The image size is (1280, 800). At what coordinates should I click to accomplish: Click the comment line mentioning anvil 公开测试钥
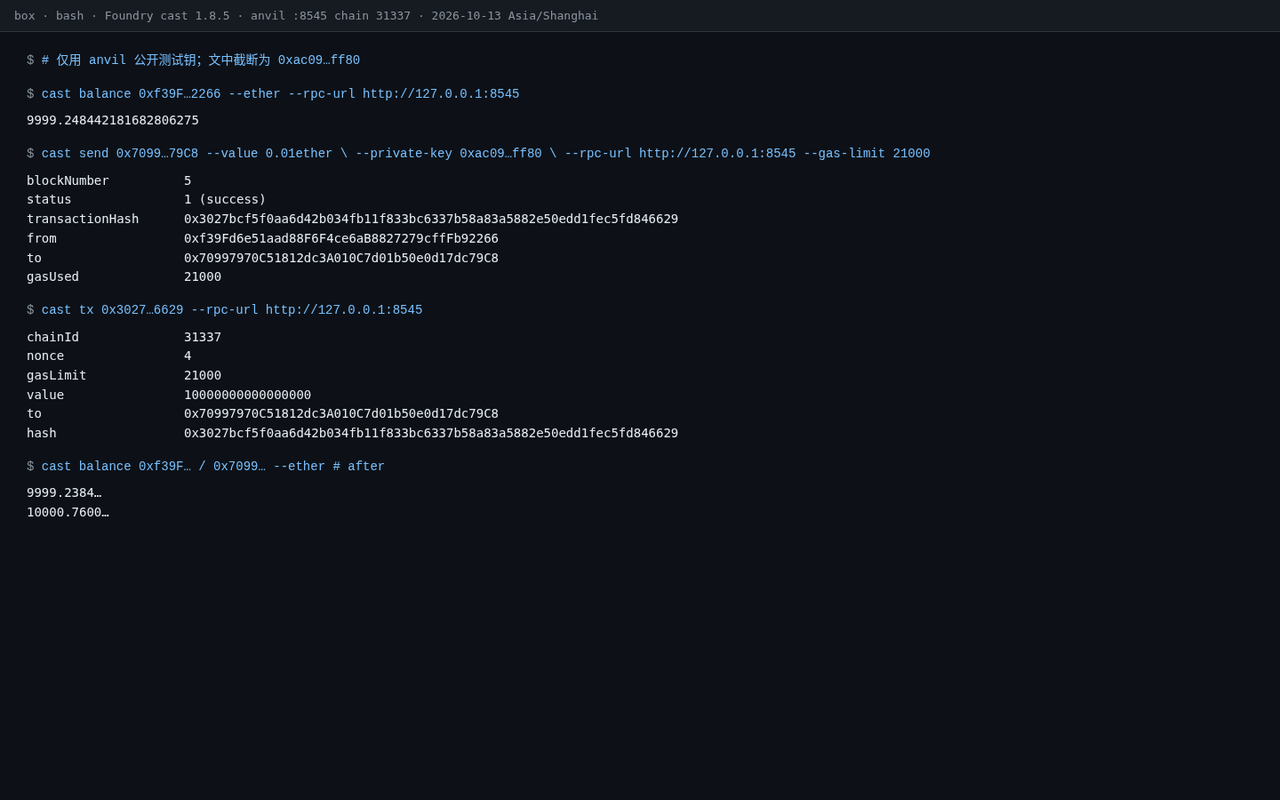coord(201,60)
